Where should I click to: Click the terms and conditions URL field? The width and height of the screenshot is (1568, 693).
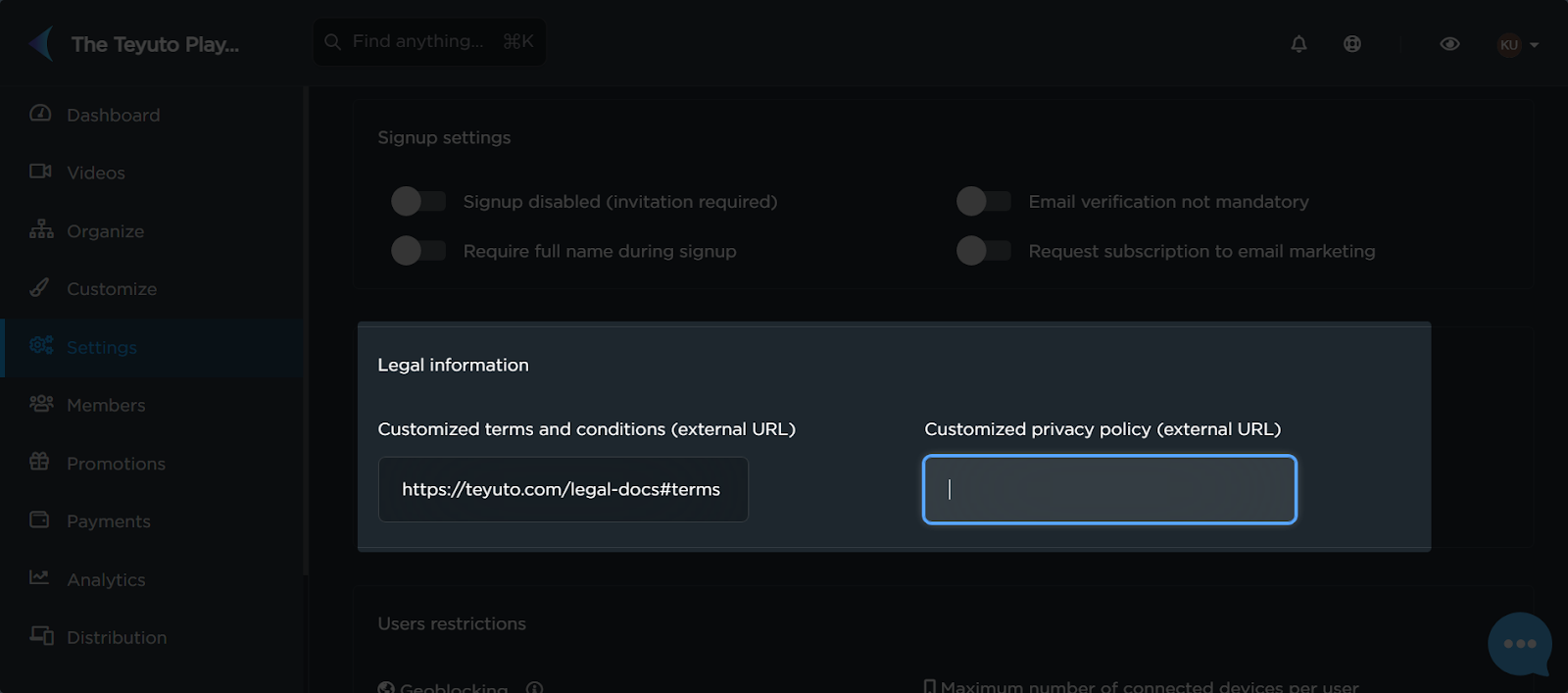click(x=563, y=489)
